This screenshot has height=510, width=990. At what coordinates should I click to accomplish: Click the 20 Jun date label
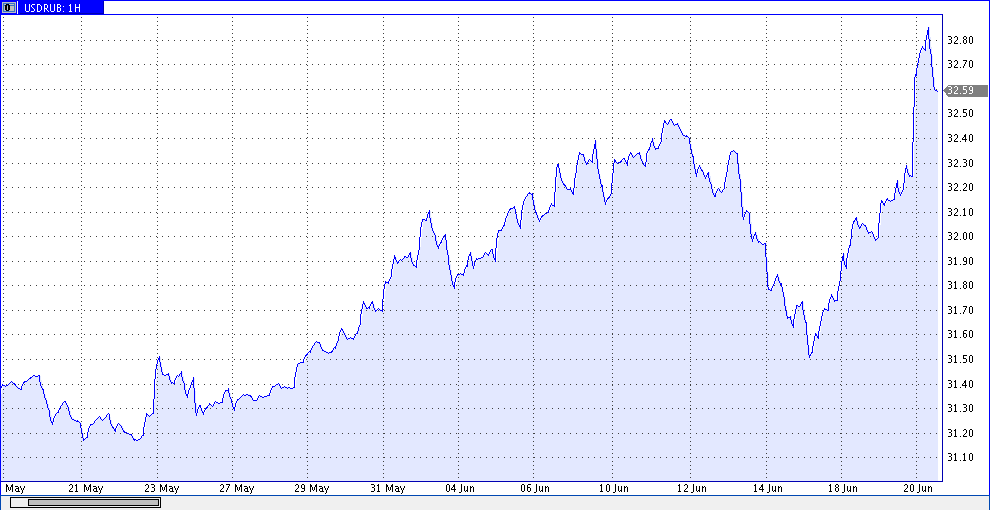(x=917, y=489)
